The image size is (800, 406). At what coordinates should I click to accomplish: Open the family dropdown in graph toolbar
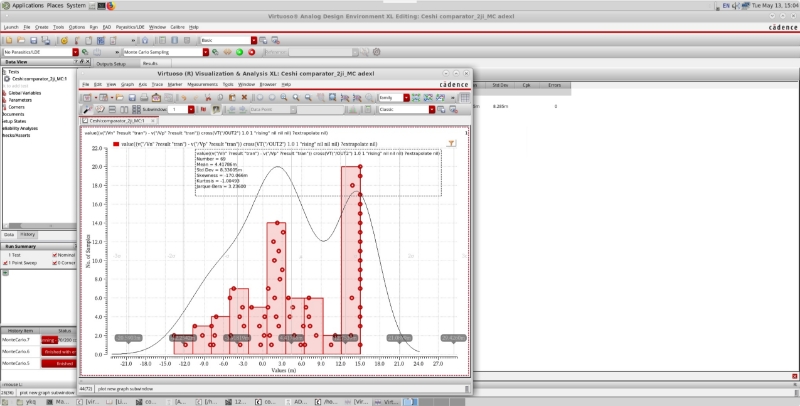406,97
